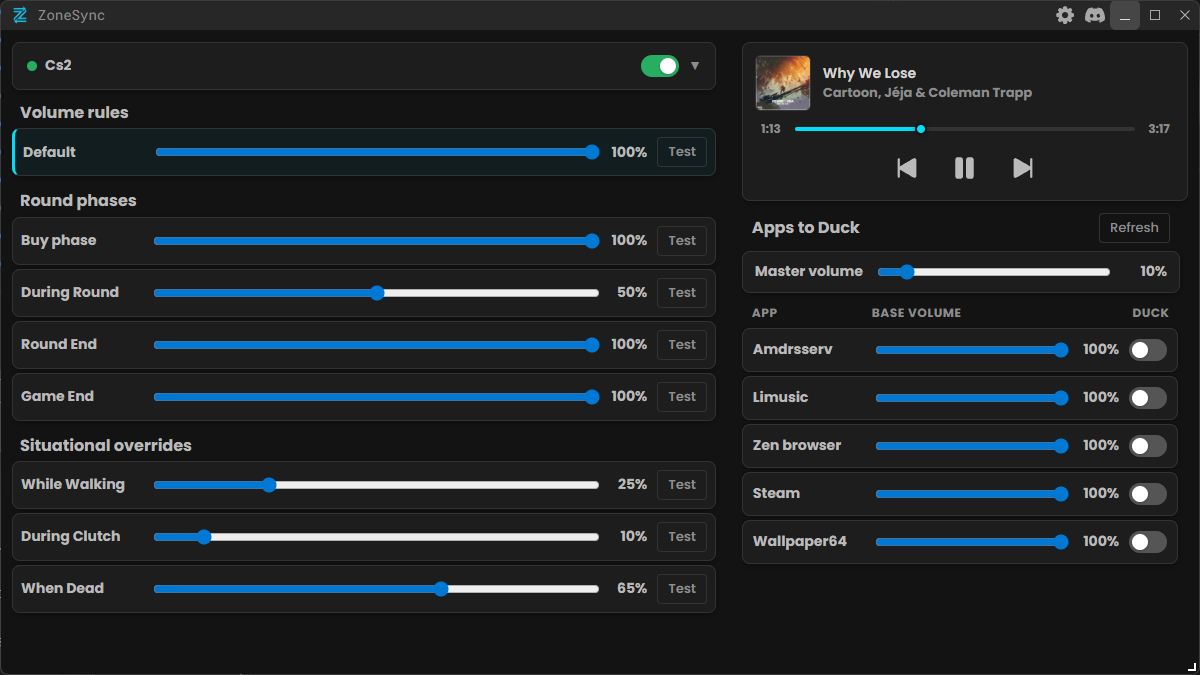Test the During Clutch volume
This screenshot has width=1200, height=675.
click(682, 536)
